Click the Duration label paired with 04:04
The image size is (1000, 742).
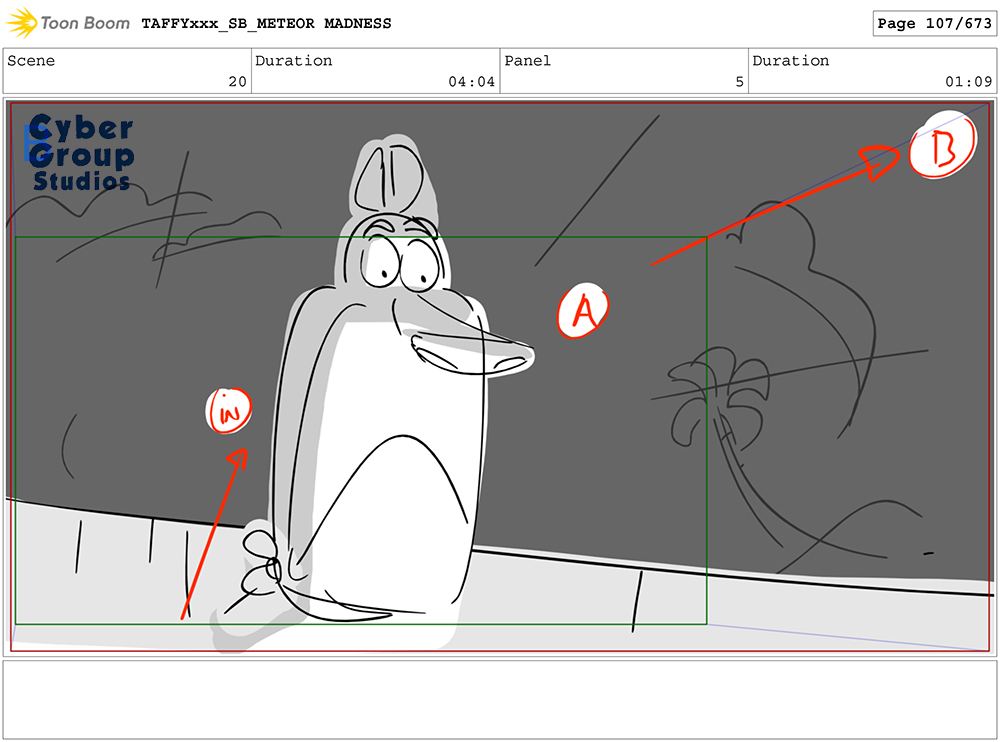[x=293, y=61]
